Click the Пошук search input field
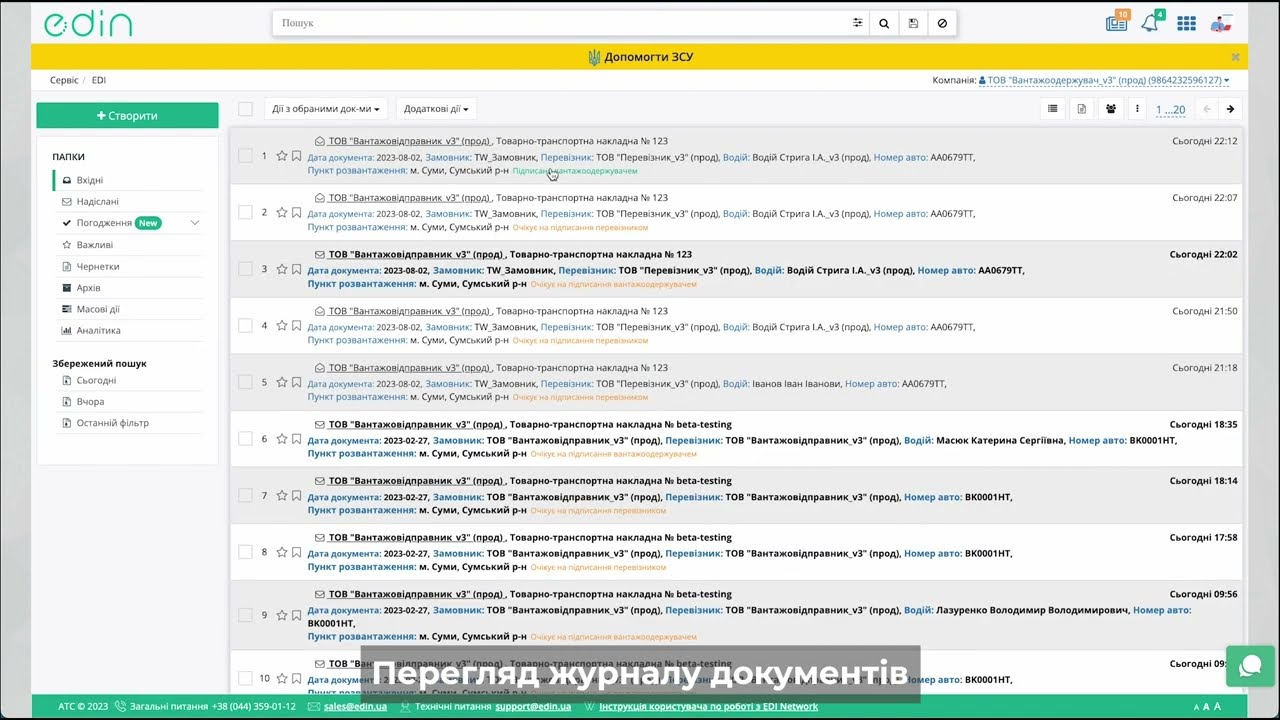Screen dimensions: 1280x720 tap(560, 23)
